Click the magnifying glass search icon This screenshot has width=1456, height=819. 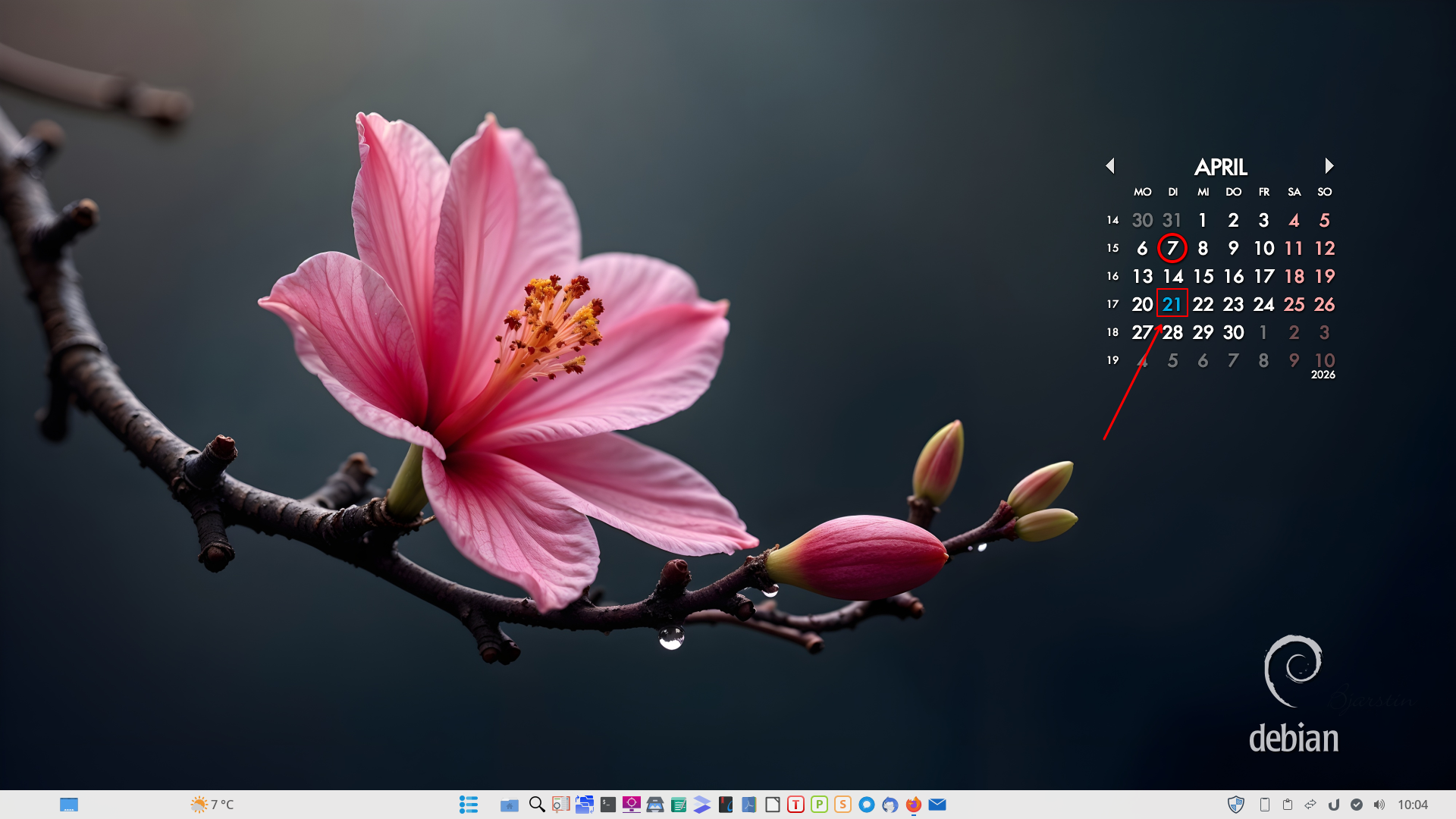click(x=537, y=805)
